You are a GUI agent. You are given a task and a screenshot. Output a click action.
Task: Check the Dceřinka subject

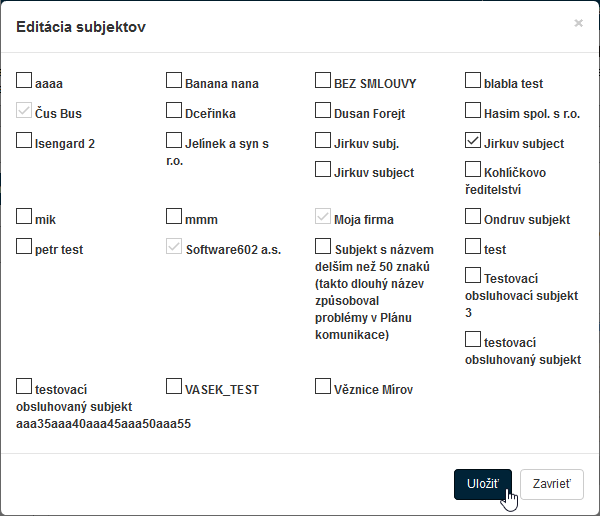[174, 111]
